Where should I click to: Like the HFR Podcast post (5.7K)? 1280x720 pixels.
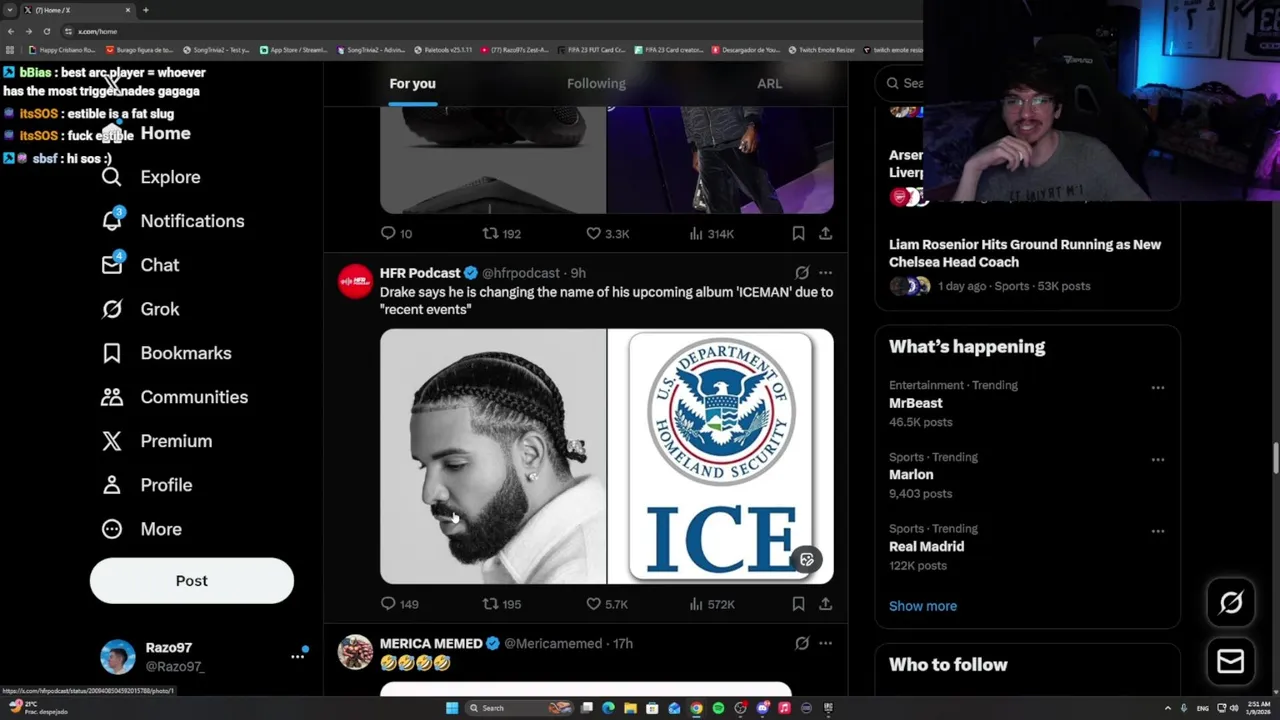pos(606,604)
